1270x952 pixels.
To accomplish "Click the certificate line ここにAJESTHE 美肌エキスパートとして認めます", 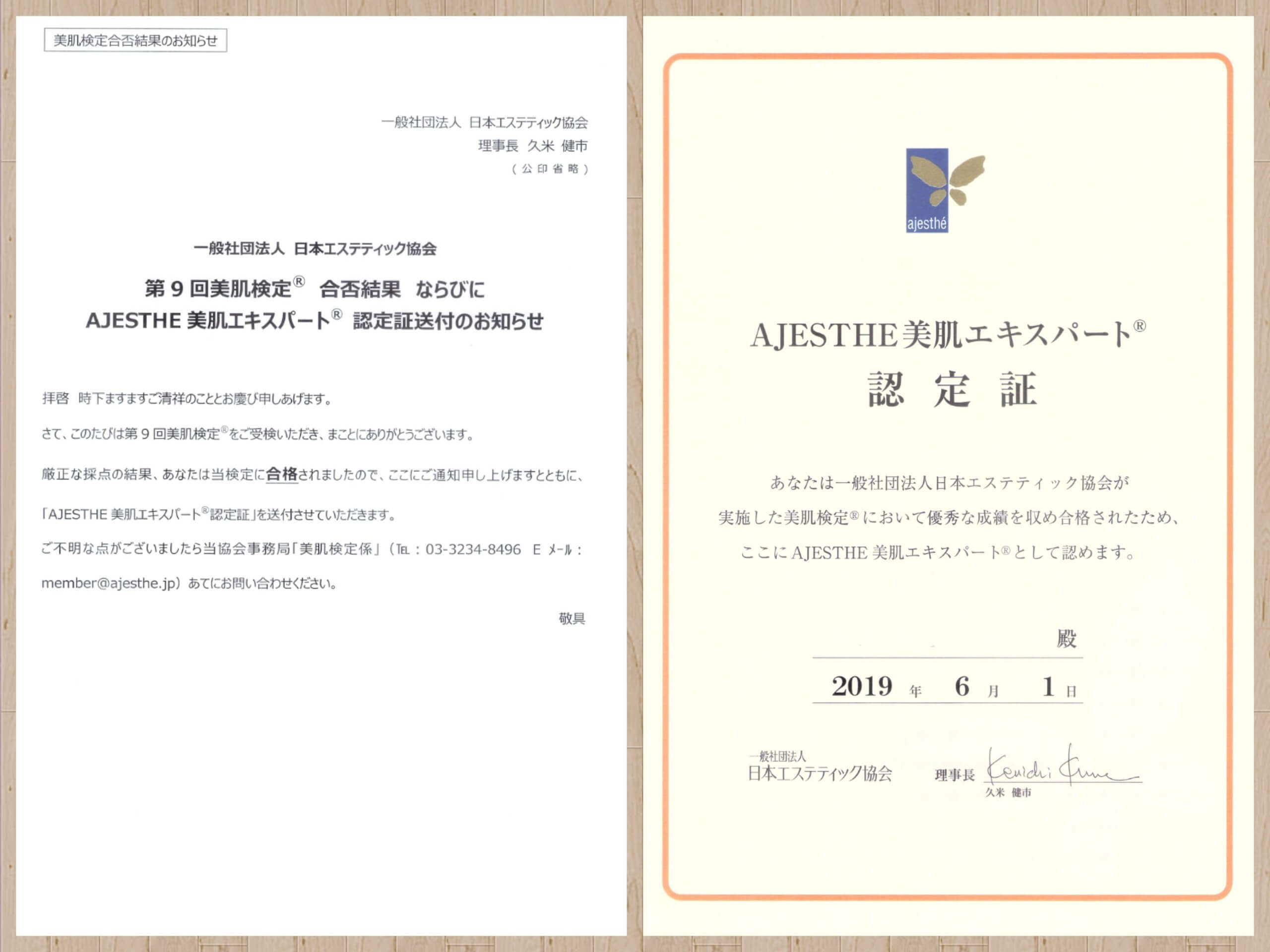I will [x=938, y=553].
